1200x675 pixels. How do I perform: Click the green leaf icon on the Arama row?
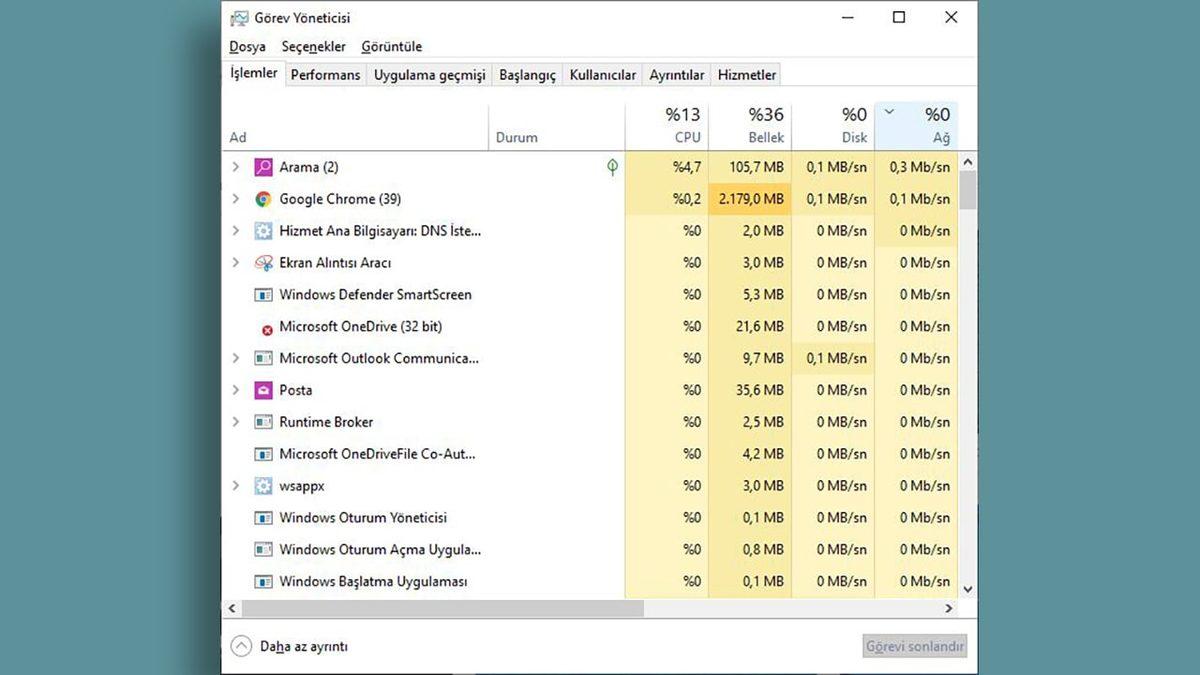tap(612, 167)
